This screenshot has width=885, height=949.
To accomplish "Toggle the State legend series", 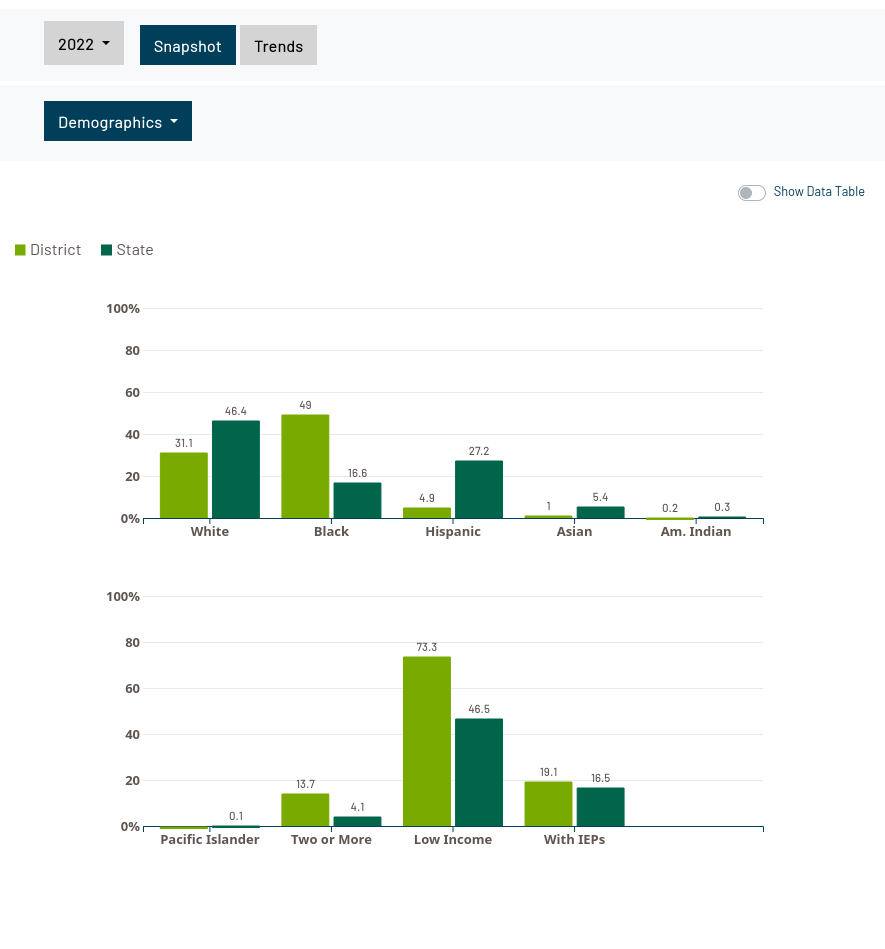I will coord(134,250).
